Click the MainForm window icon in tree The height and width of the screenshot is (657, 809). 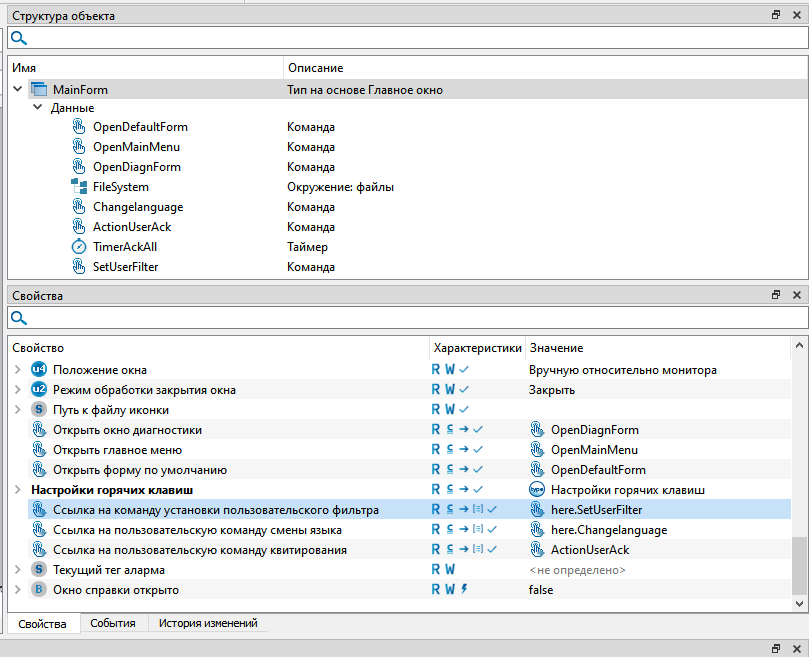tap(39, 90)
